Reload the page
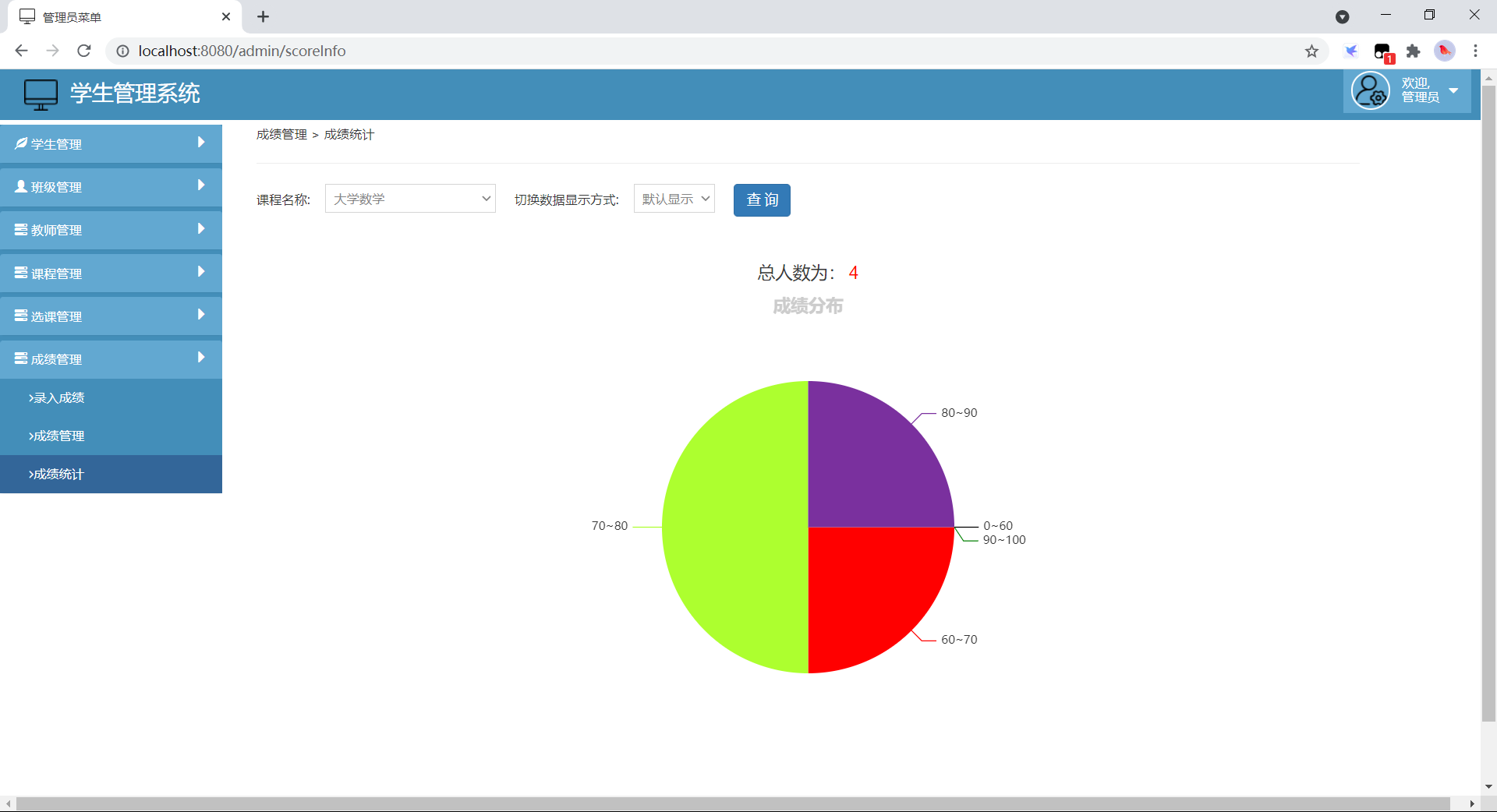 tap(84, 51)
